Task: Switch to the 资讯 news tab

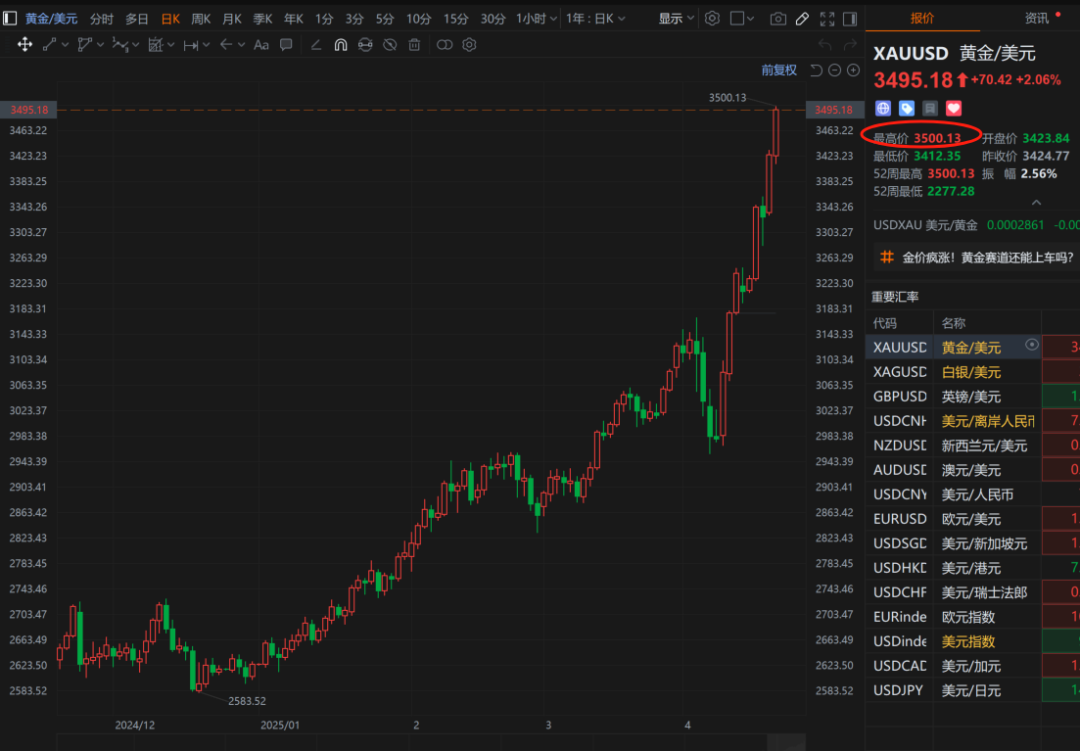Action: point(1037,18)
